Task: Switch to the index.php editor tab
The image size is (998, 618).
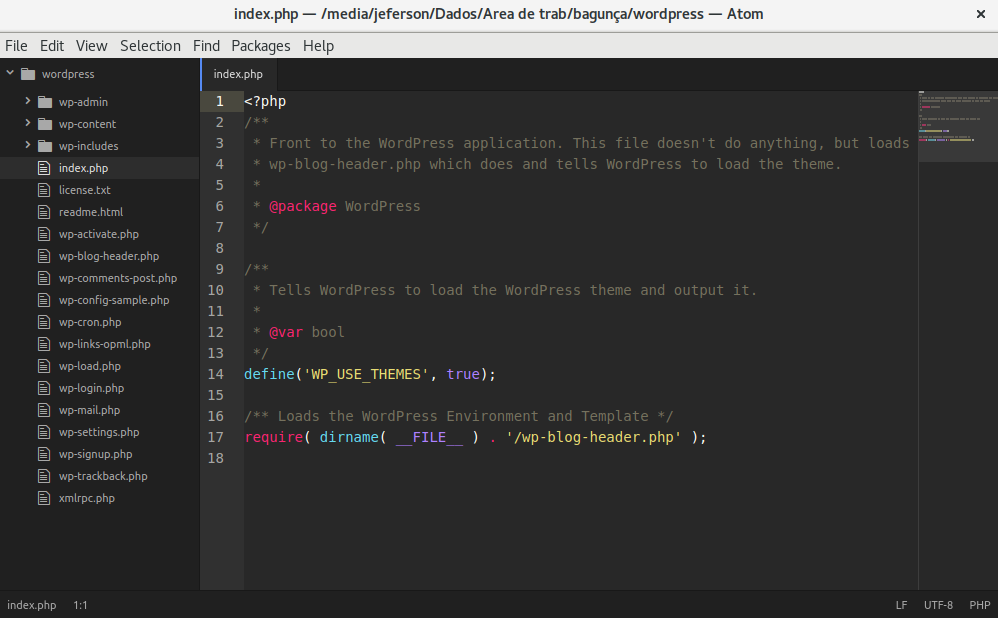Action: [x=238, y=72]
